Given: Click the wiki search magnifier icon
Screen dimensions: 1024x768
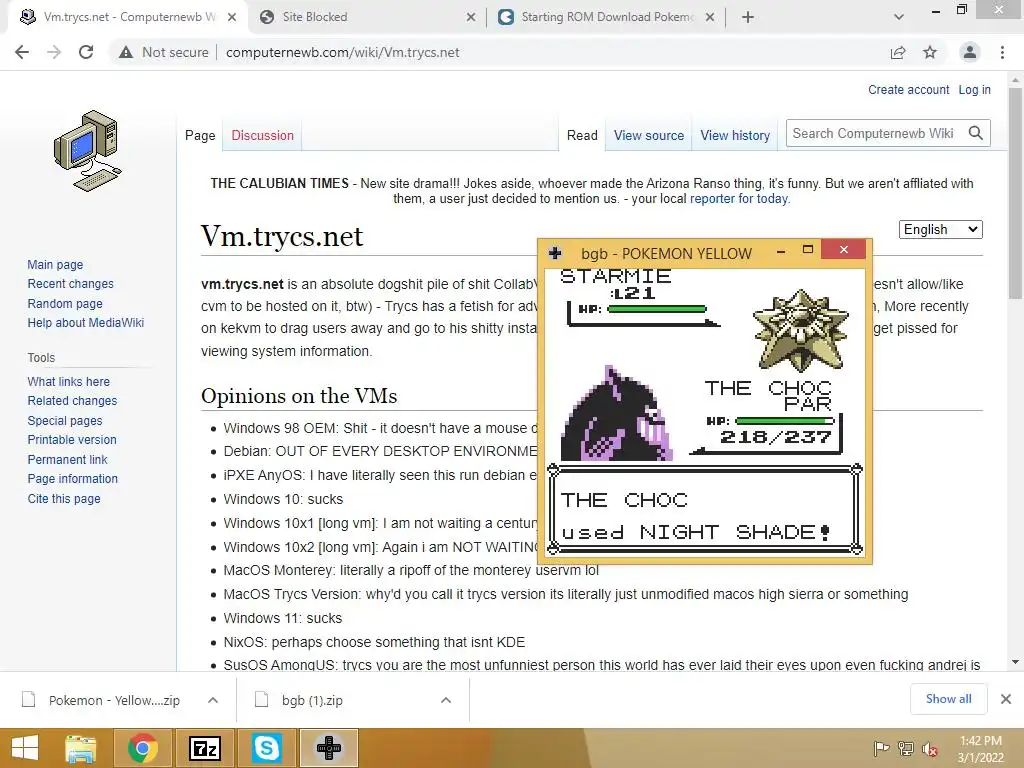Looking at the screenshot, I should click(x=976, y=133).
